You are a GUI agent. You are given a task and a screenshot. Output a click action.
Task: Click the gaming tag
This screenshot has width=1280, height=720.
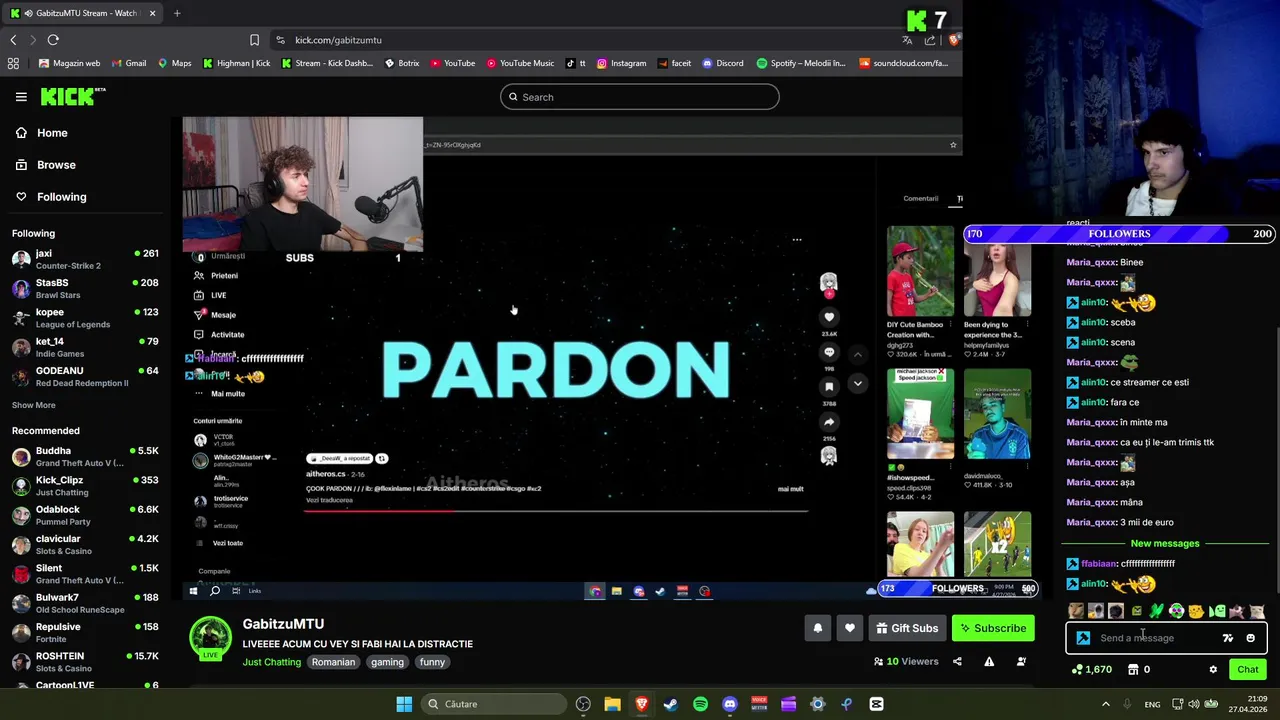tap(387, 662)
